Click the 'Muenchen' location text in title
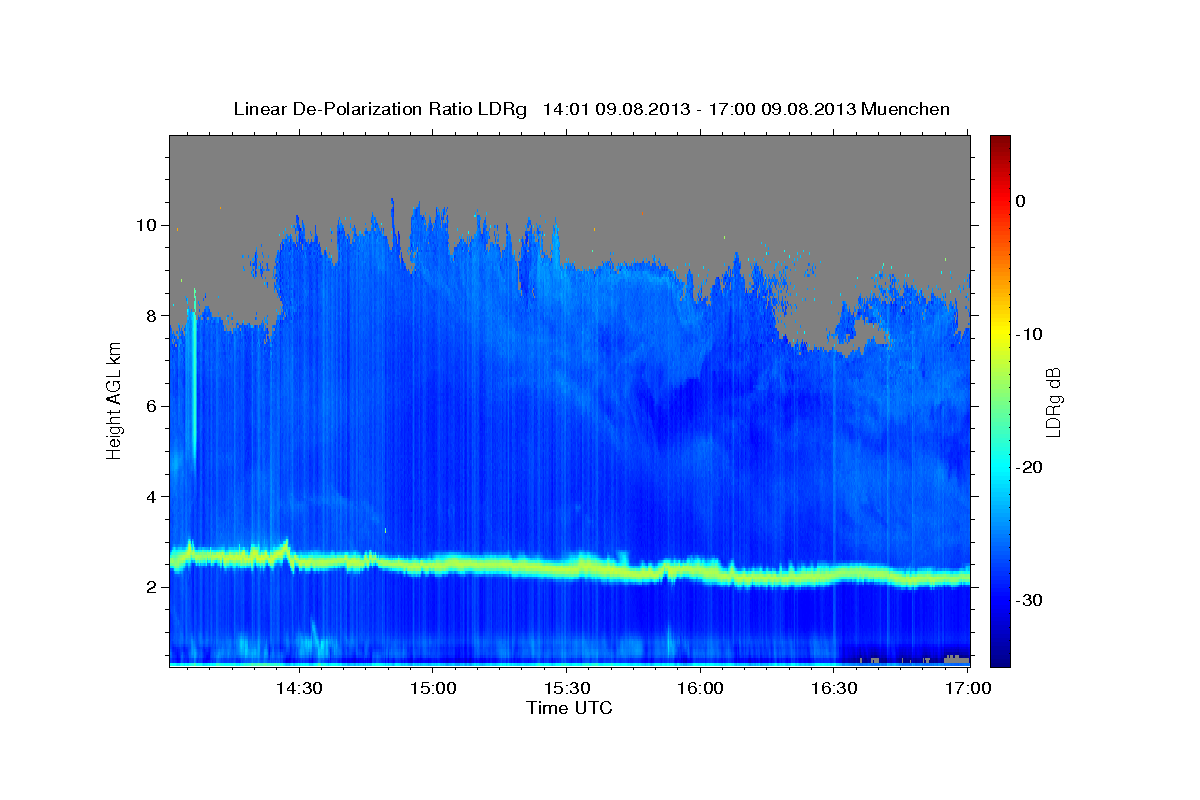Image resolution: width=1200 pixels, height=800 pixels. click(x=905, y=109)
